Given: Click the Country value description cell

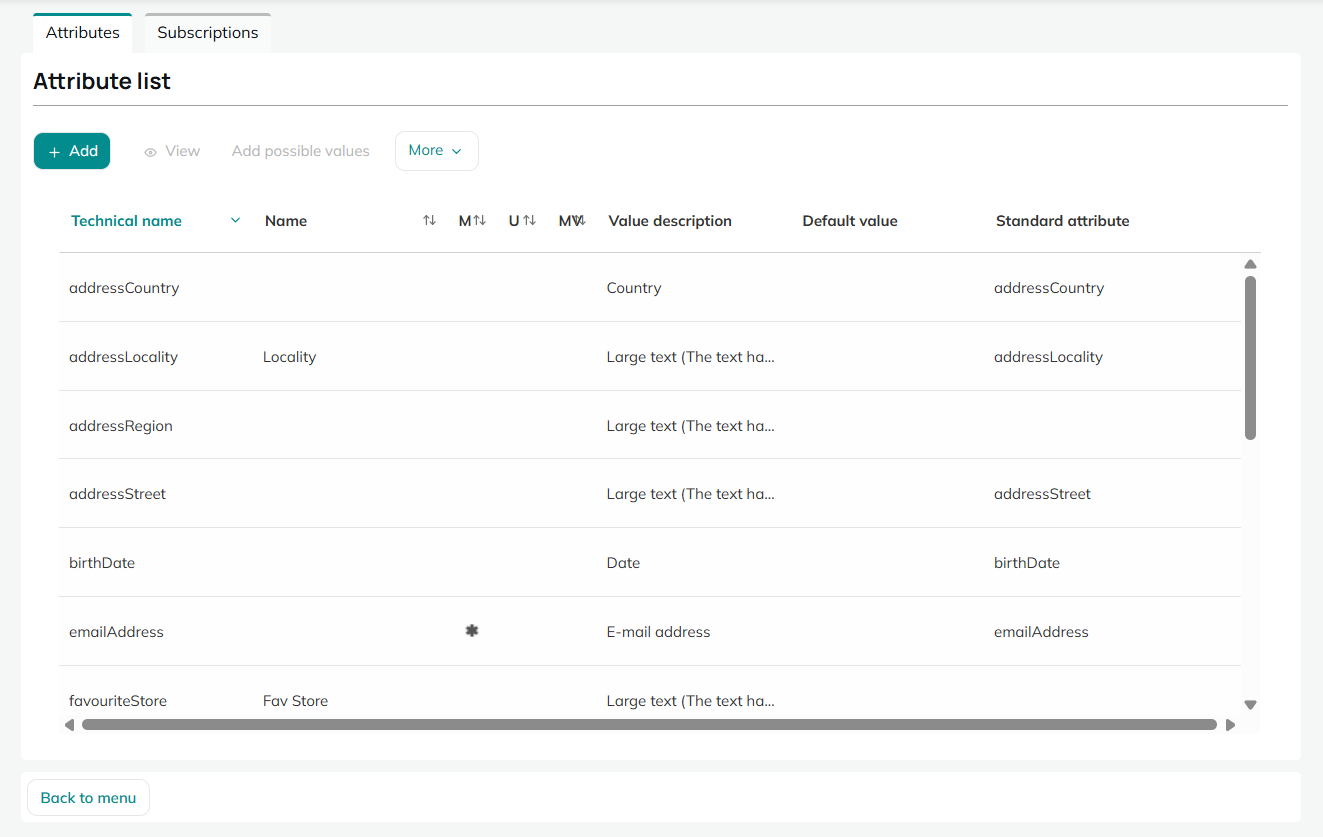Looking at the screenshot, I should [x=634, y=288].
